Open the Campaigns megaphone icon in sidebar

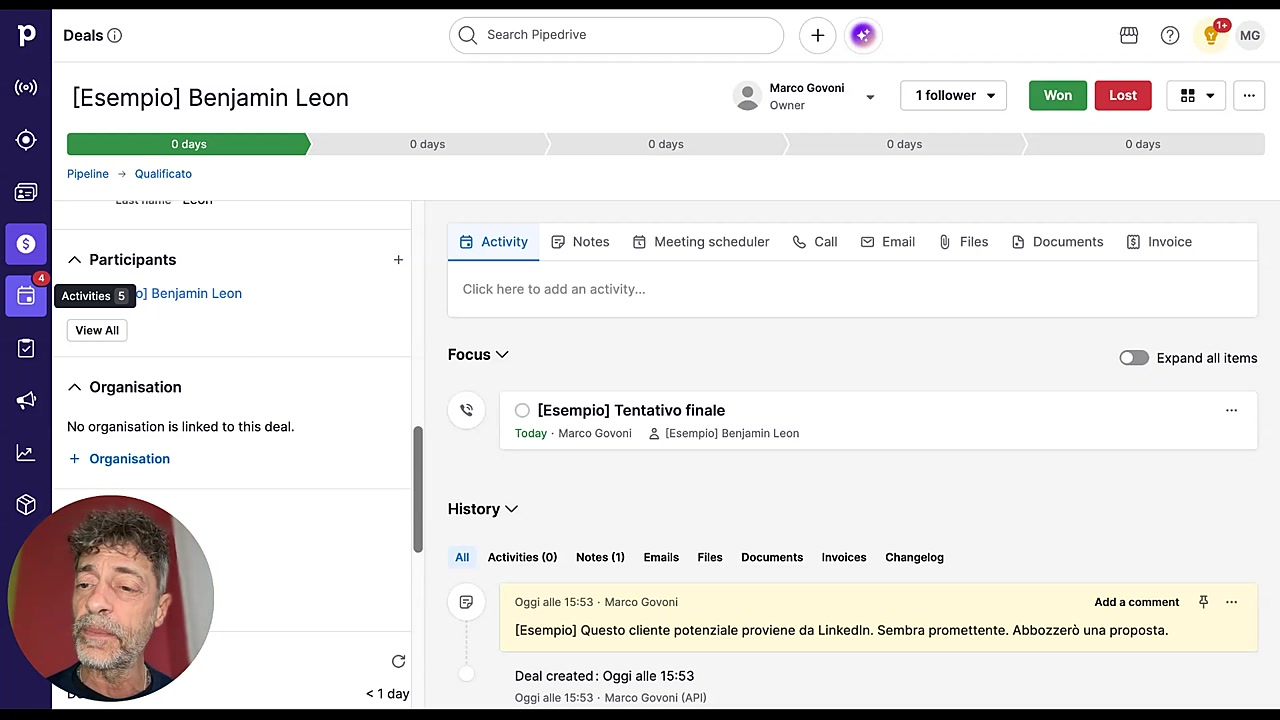pos(26,401)
